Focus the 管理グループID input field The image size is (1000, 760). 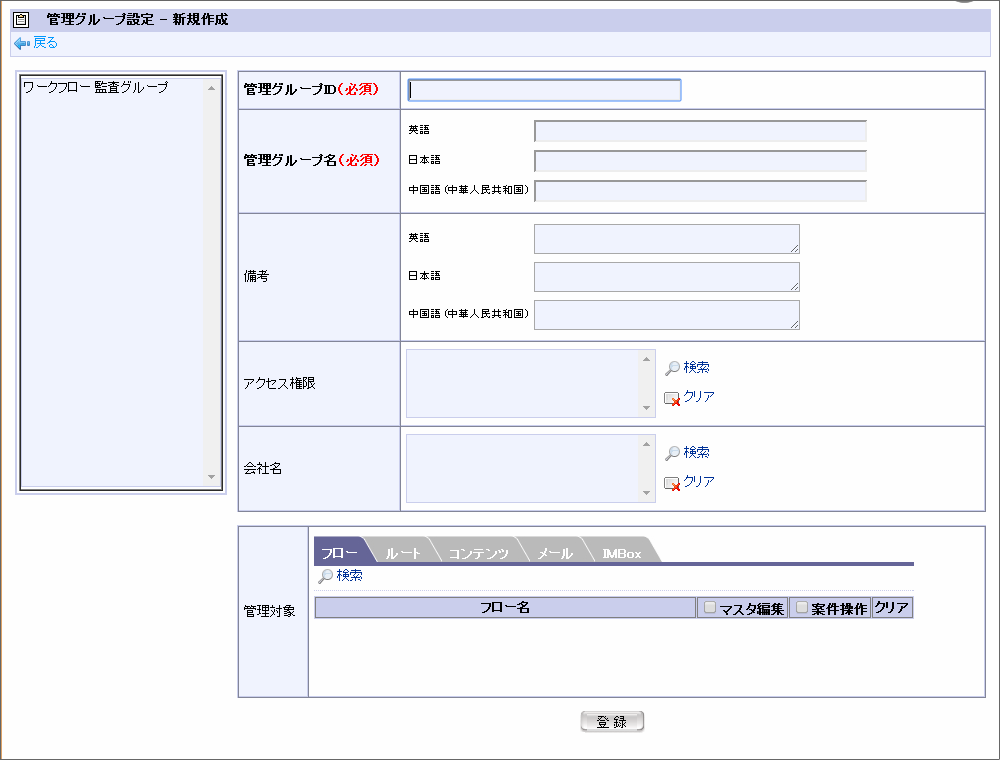click(544, 90)
